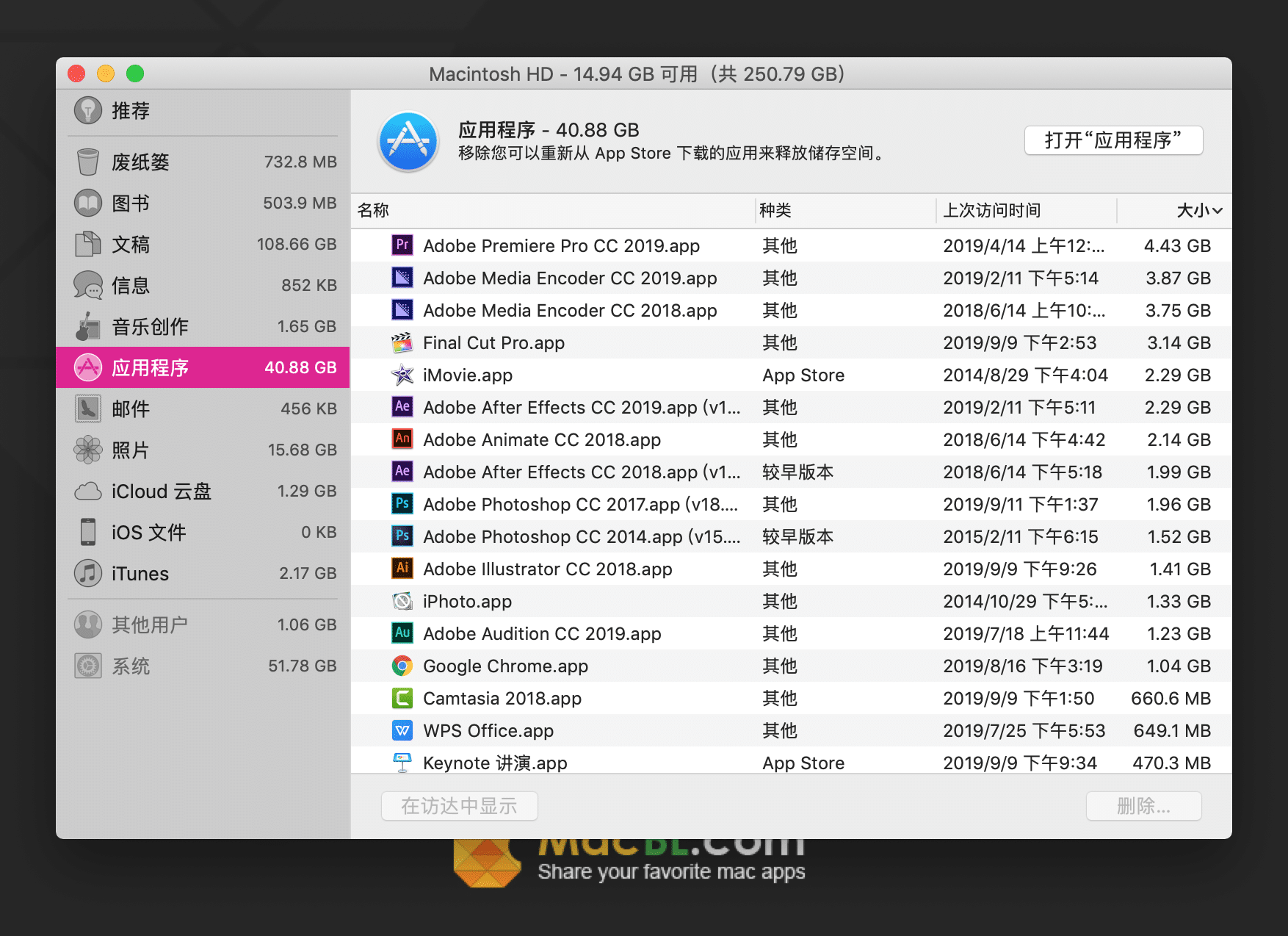
Task: Select 废纸篓 trash category
Action: [203, 162]
